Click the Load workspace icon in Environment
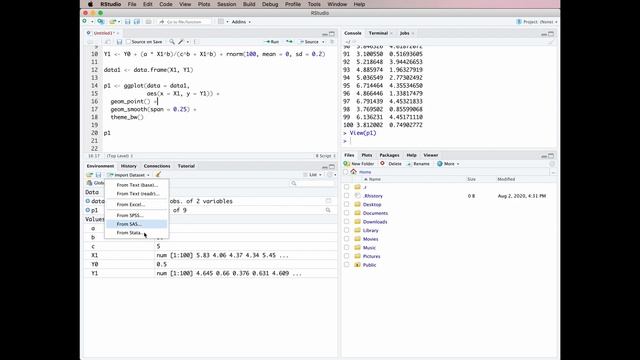Image resolution: width=640 pixels, height=360 pixels. coord(89,175)
